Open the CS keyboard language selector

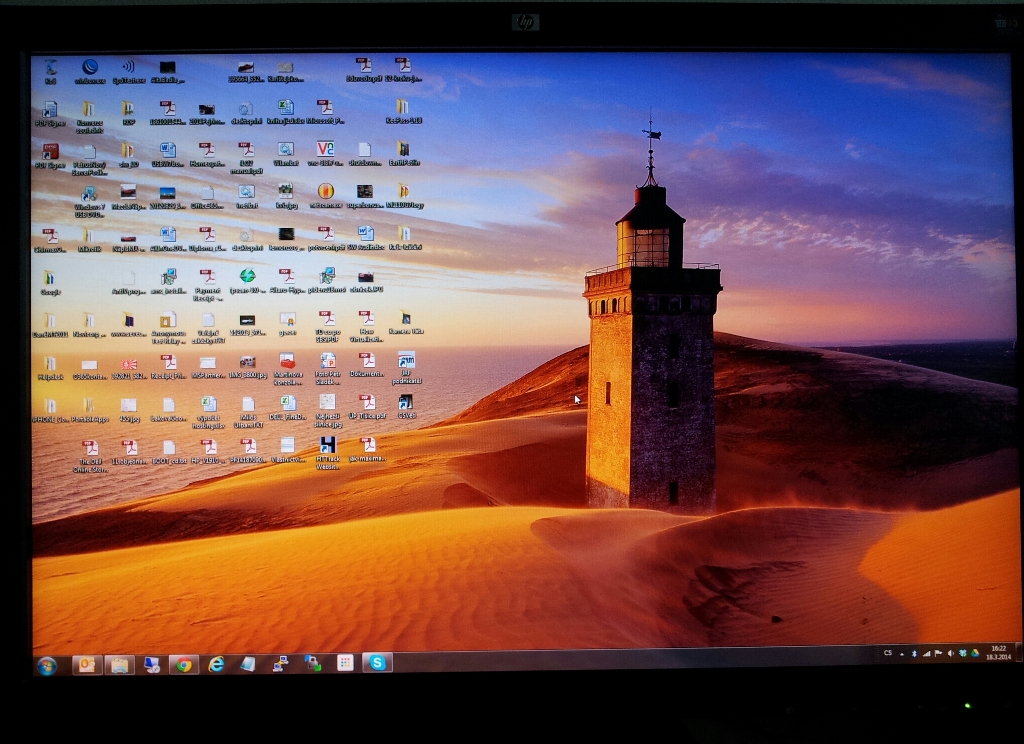tap(887, 653)
